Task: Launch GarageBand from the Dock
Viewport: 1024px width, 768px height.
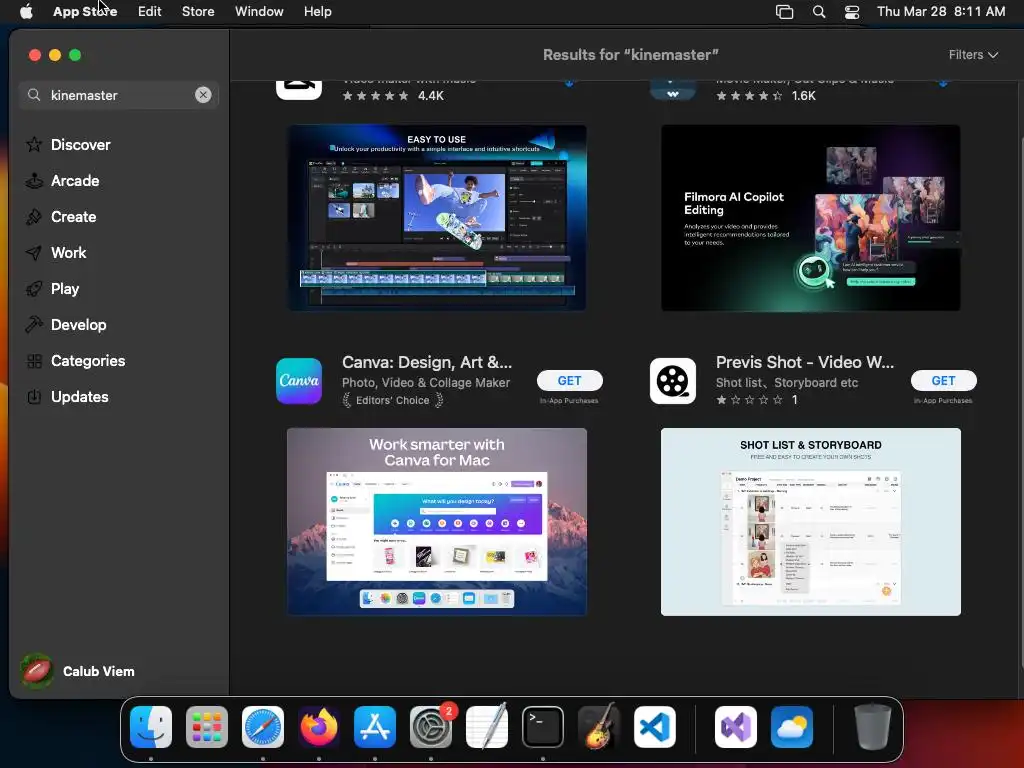Action: click(599, 727)
